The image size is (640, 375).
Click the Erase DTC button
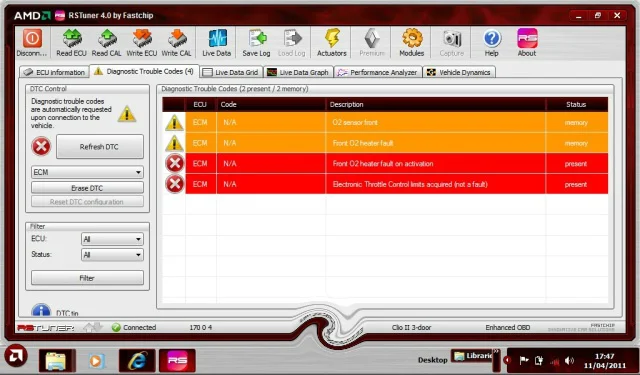coord(87,188)
